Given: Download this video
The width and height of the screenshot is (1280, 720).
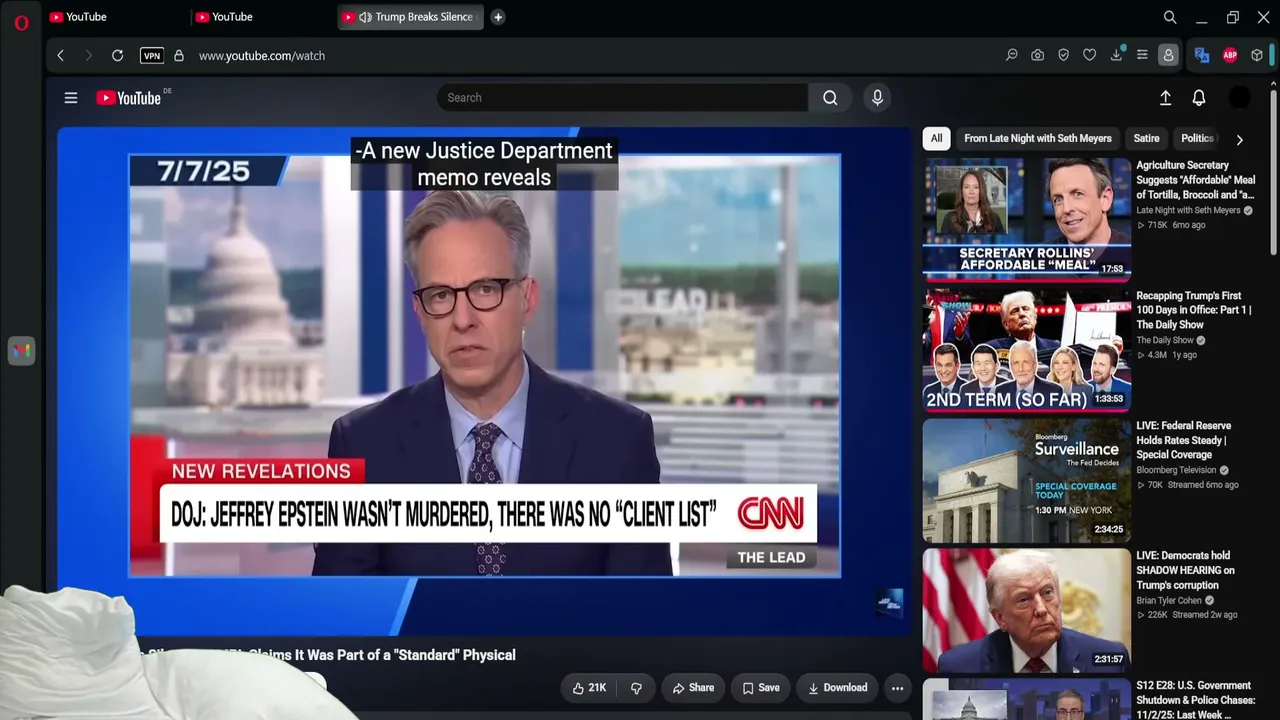Looking at the screenshot, I should click(838, 688).
